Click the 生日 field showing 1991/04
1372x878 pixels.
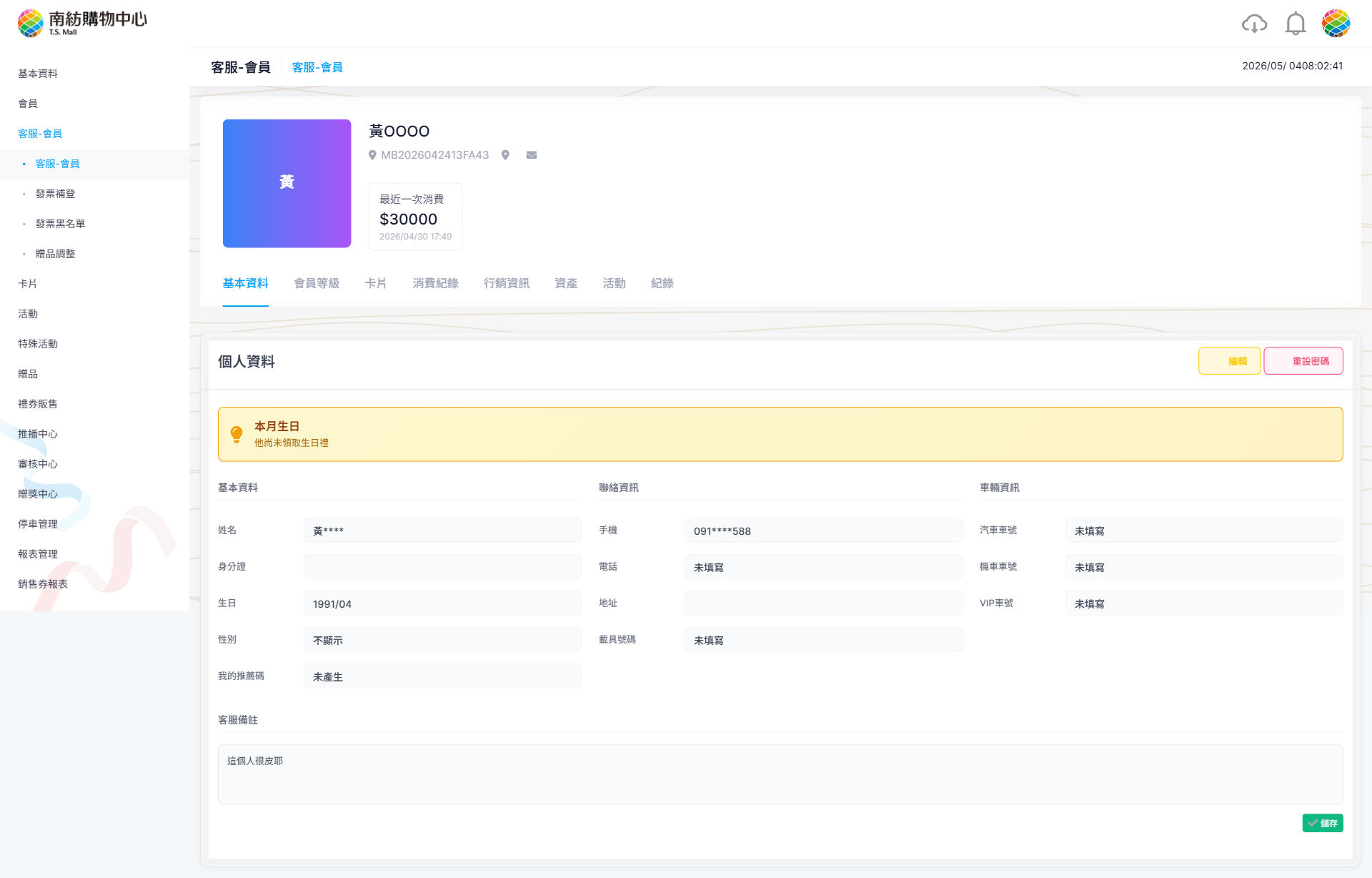point(442,603)
